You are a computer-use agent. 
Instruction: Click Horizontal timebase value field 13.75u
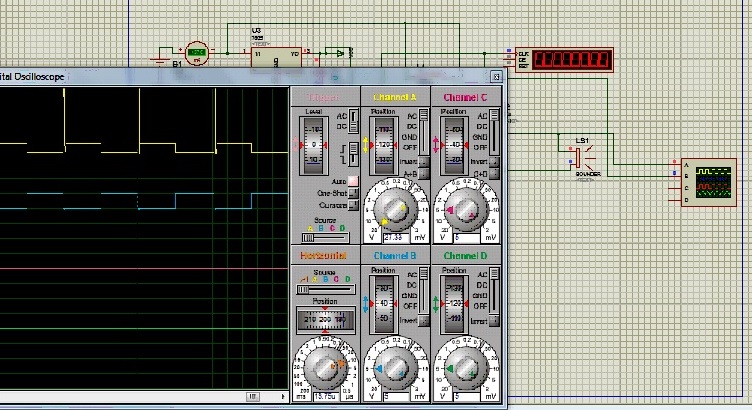[326, 397]
